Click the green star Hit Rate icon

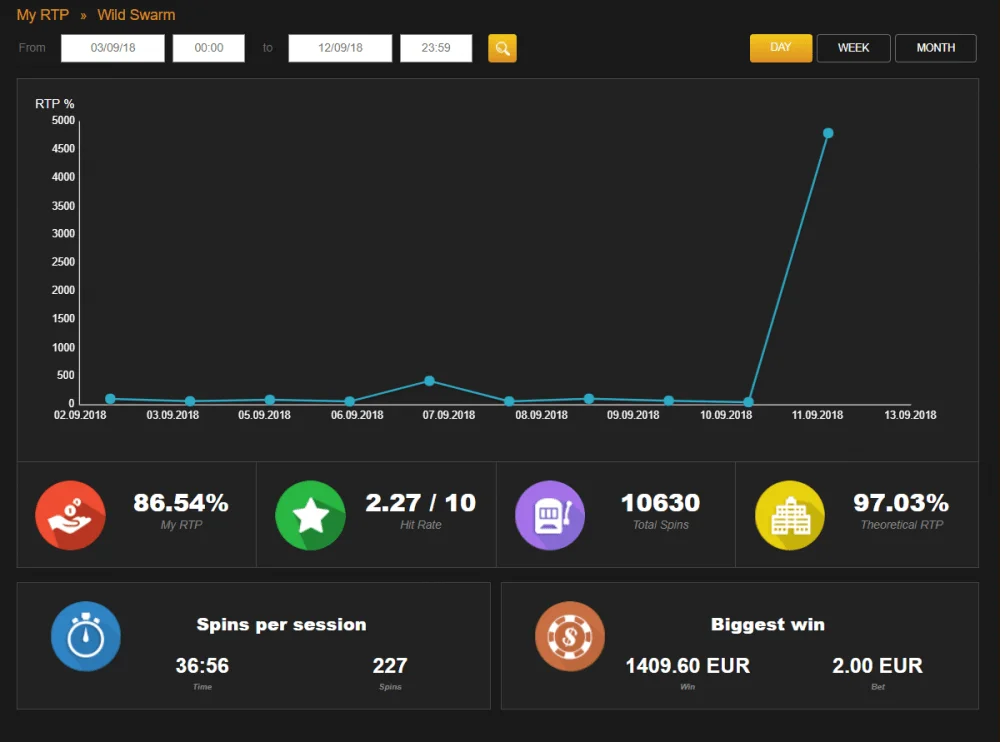click(x=310, y=515)
